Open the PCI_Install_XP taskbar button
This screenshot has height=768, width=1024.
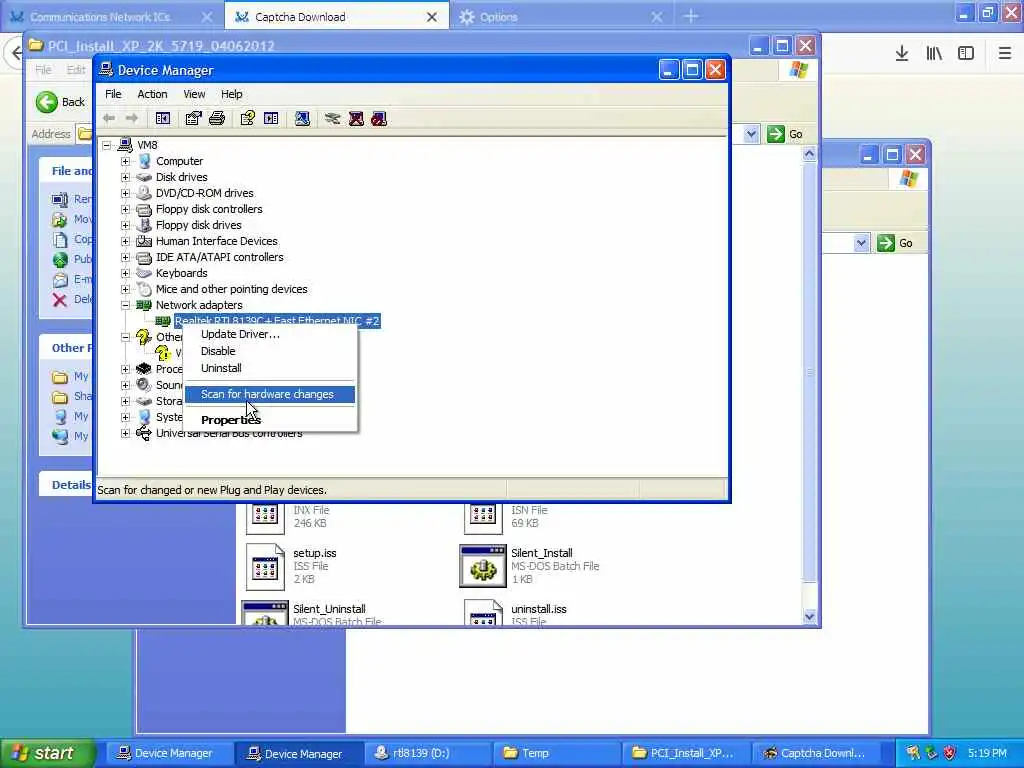[x=684, y=753]
